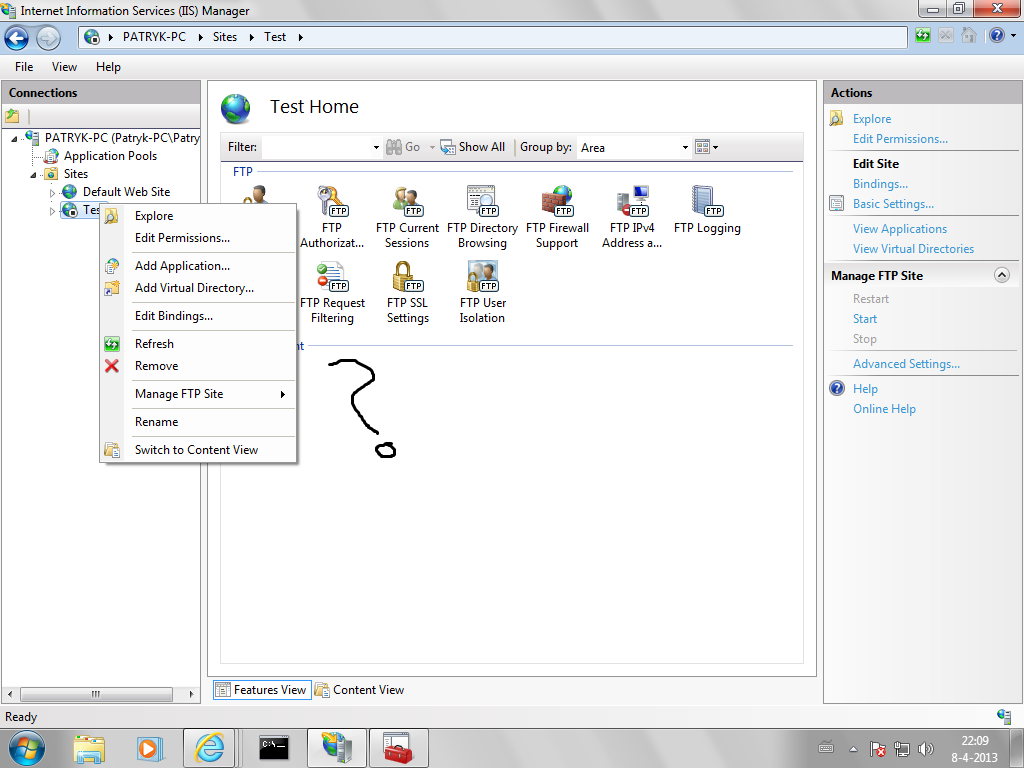This screenshot has width=1024, height=768.
Task: Click the Sites breadcrumb in address bar
Action: (x=225, y=37)
